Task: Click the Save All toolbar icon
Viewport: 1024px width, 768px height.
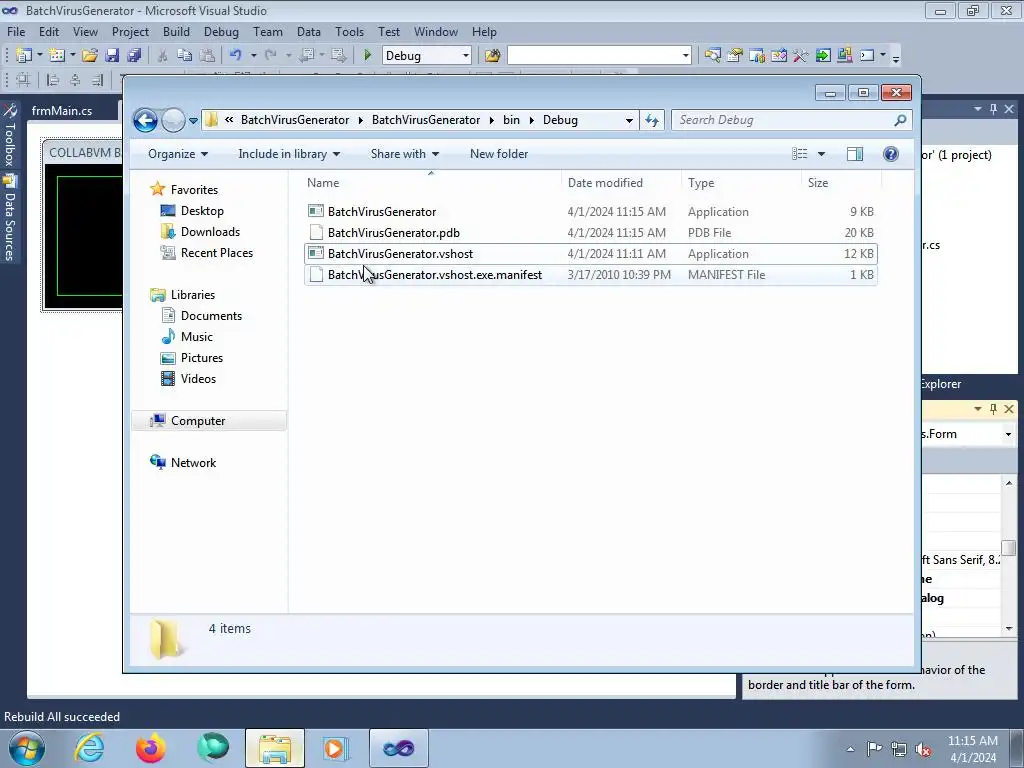Action: pos(134,56)
